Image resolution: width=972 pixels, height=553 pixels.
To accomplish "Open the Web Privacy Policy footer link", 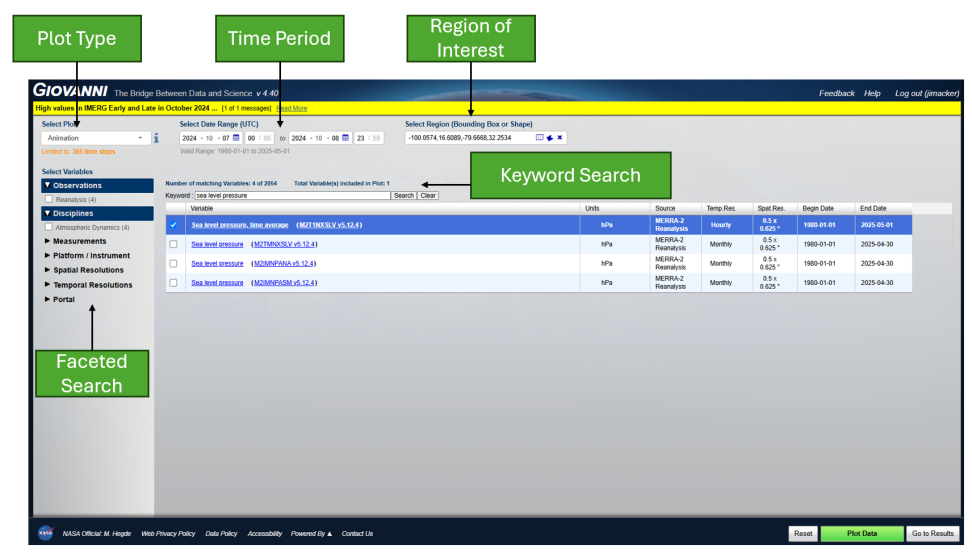I will (x=168, y=534).
